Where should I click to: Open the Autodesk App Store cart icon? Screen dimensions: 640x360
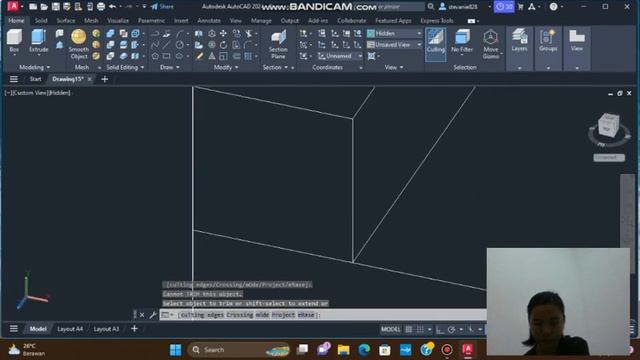point(520,7)
